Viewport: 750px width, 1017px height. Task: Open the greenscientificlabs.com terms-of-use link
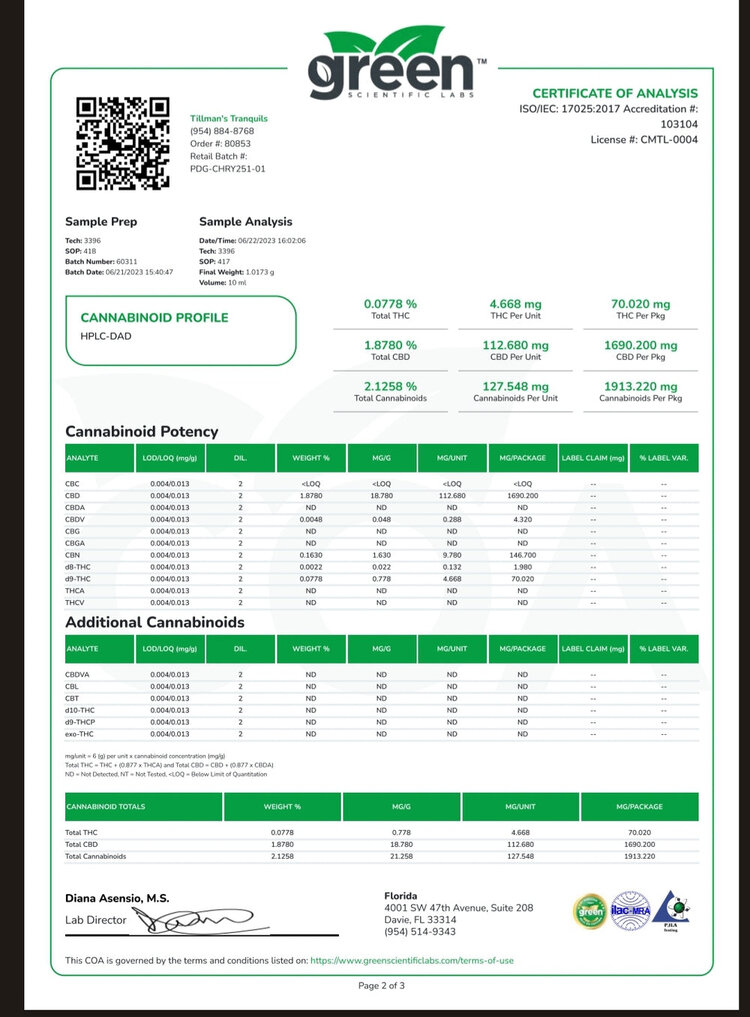pyautogui.click(x=412, y=960)
